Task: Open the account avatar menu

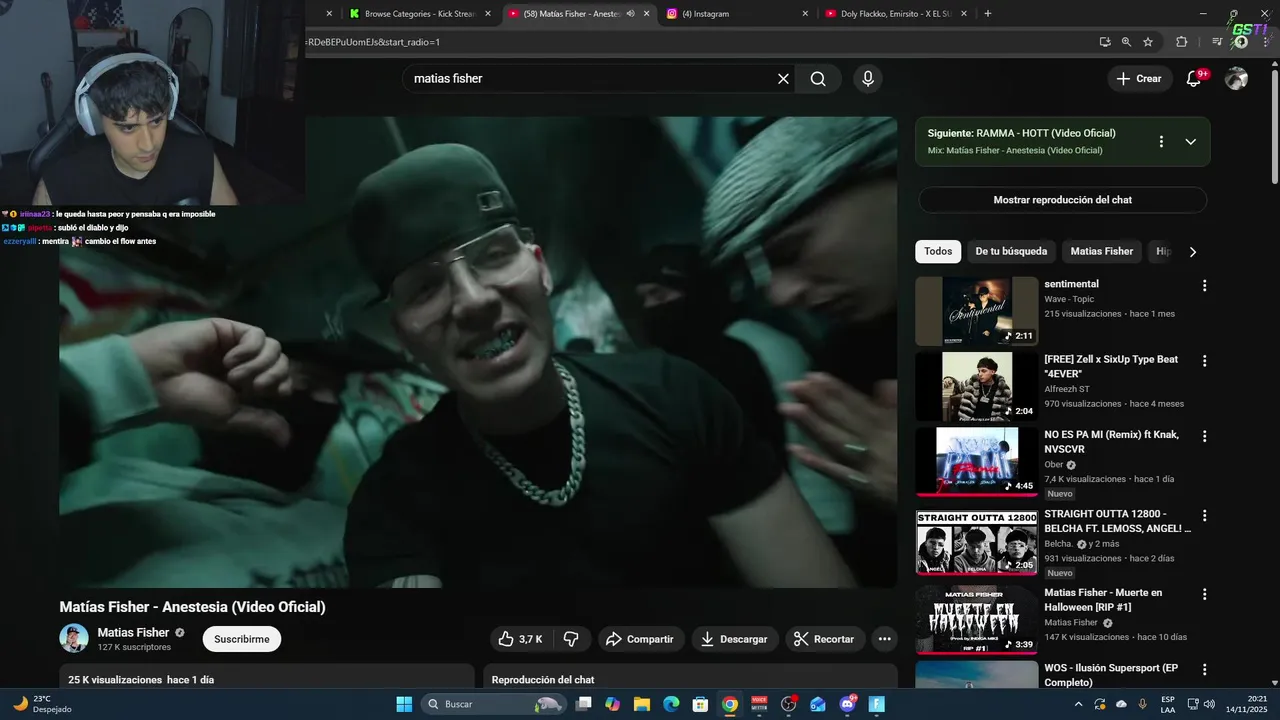Action: [1237, 79]
